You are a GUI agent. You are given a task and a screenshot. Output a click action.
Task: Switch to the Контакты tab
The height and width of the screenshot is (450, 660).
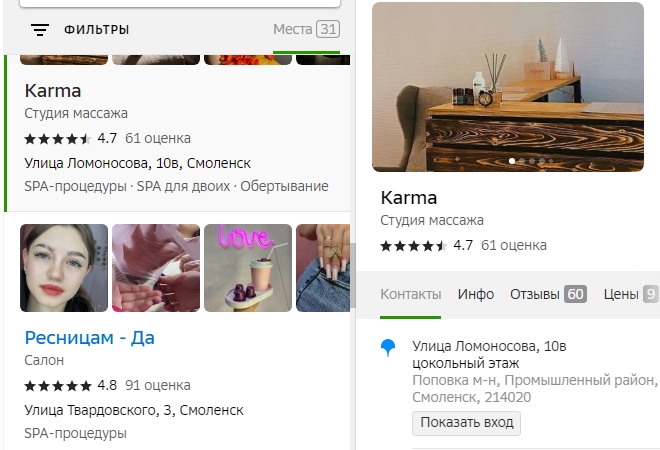[410, 294]
